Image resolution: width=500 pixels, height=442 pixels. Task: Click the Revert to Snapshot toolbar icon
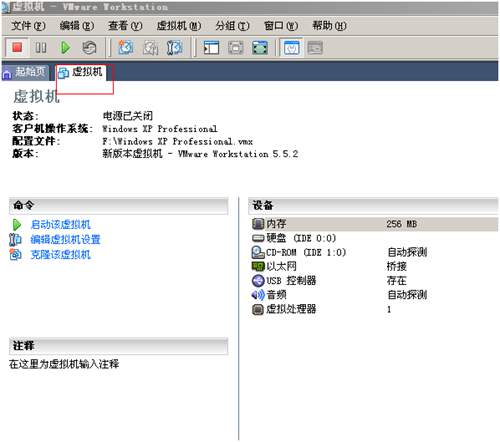click(150, 48)
